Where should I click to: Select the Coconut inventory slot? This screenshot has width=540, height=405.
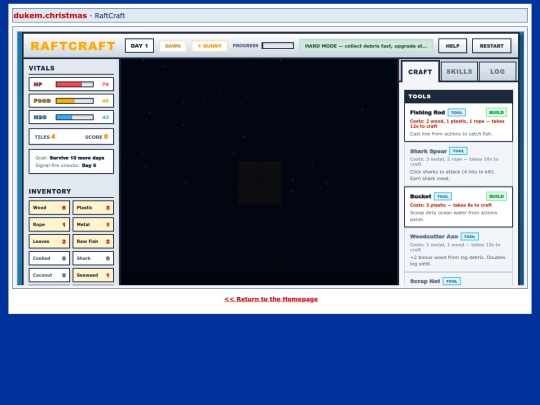point(49,275)
